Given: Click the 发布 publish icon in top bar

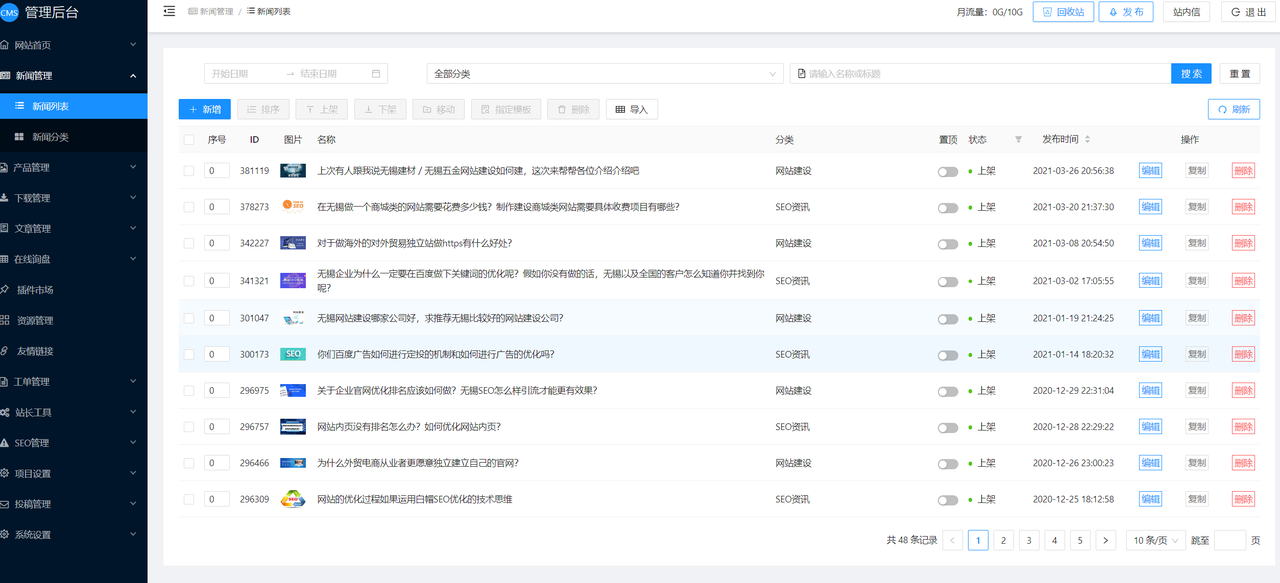Looking at the screenshot, I should click(1126, 11).
